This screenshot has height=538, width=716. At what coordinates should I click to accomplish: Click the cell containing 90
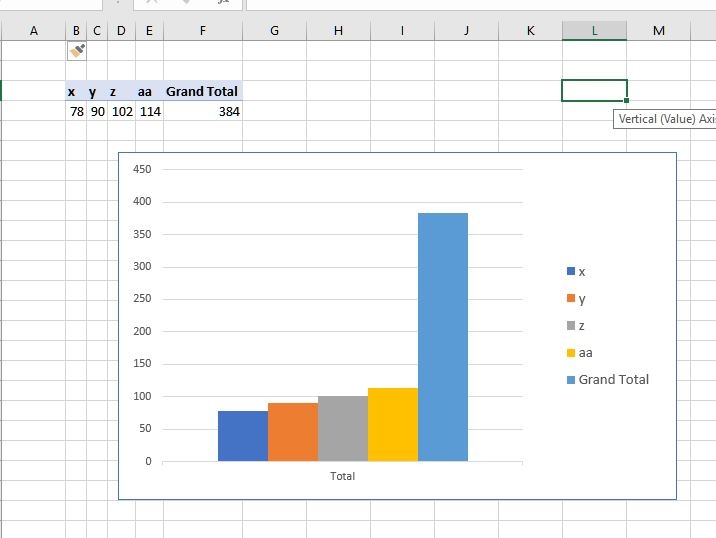[97, 111]
